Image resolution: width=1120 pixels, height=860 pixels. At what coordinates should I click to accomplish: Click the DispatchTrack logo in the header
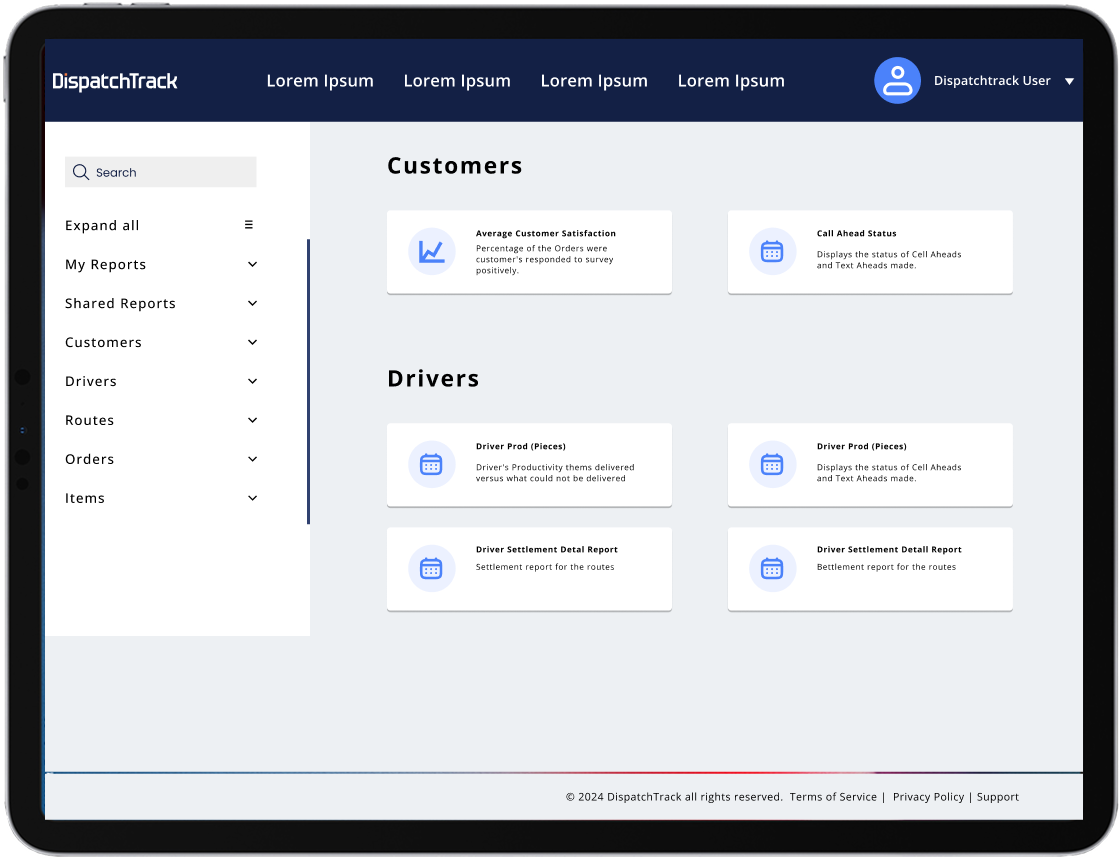pyautogui.click(x=115, y=81)
